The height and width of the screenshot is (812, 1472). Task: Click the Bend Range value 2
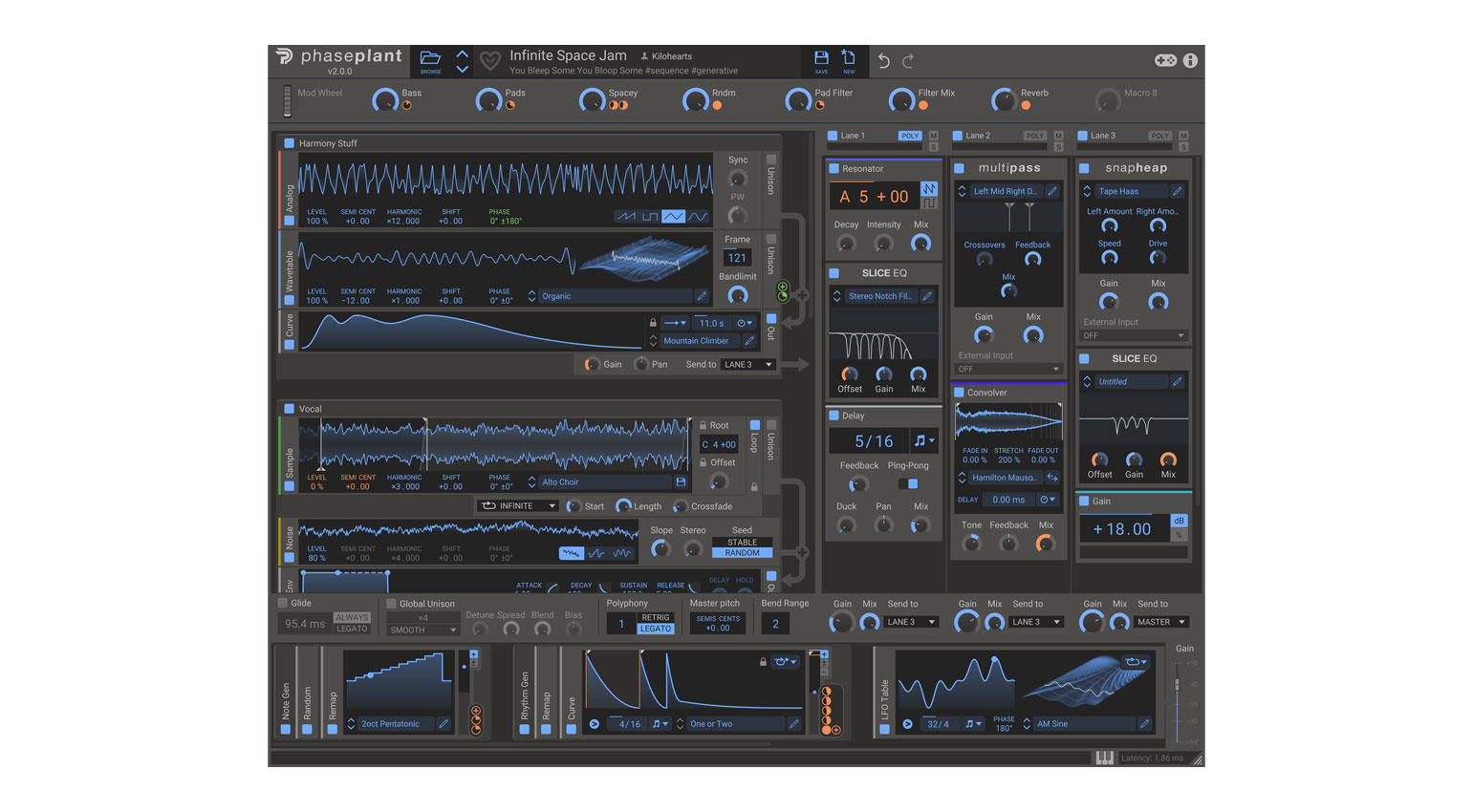775,625
